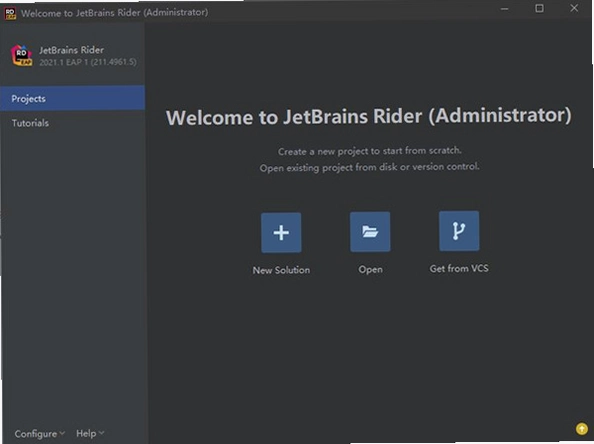Minimize the Rider welcome window
The image size is (594, 444).
505,9
